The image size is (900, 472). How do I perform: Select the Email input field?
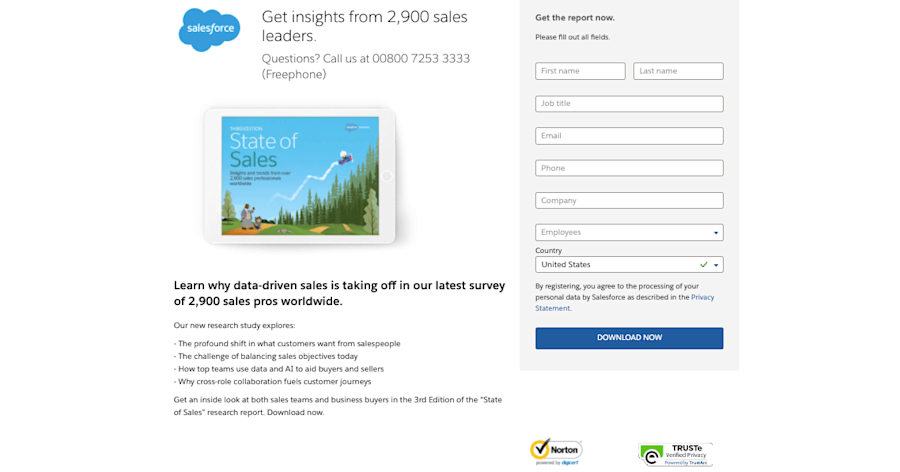point(629,136)
